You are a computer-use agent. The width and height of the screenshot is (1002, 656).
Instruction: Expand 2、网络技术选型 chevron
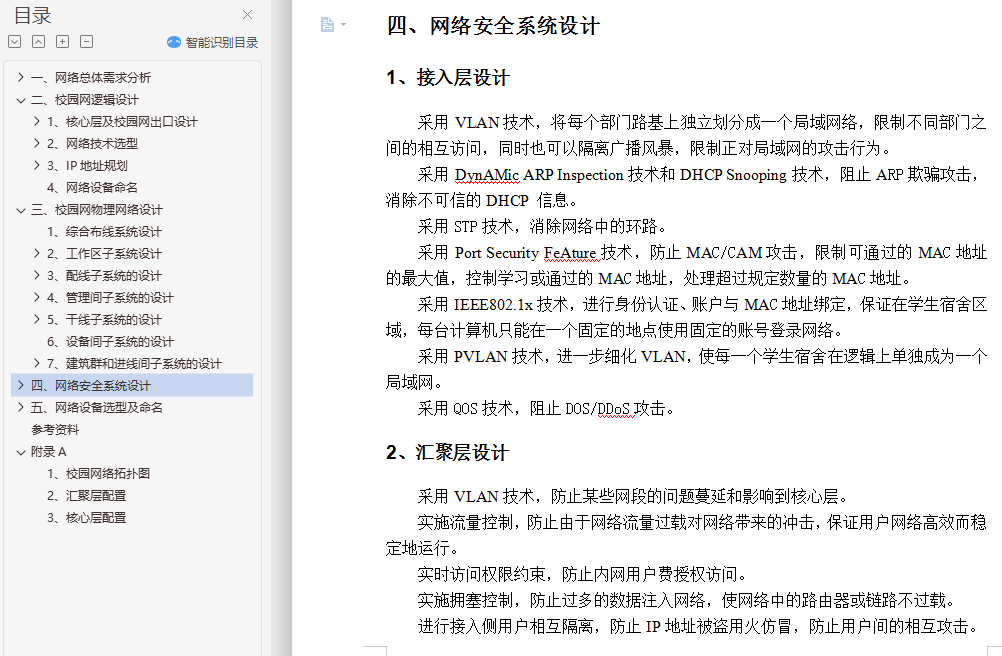(36, 144)
